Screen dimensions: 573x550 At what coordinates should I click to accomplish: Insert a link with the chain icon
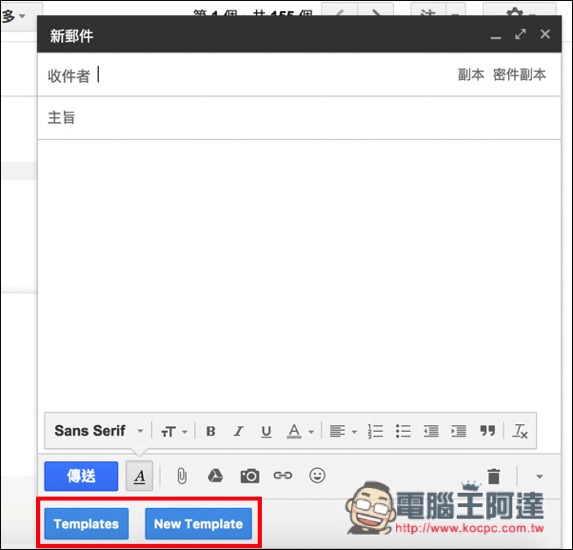(283, 475)
